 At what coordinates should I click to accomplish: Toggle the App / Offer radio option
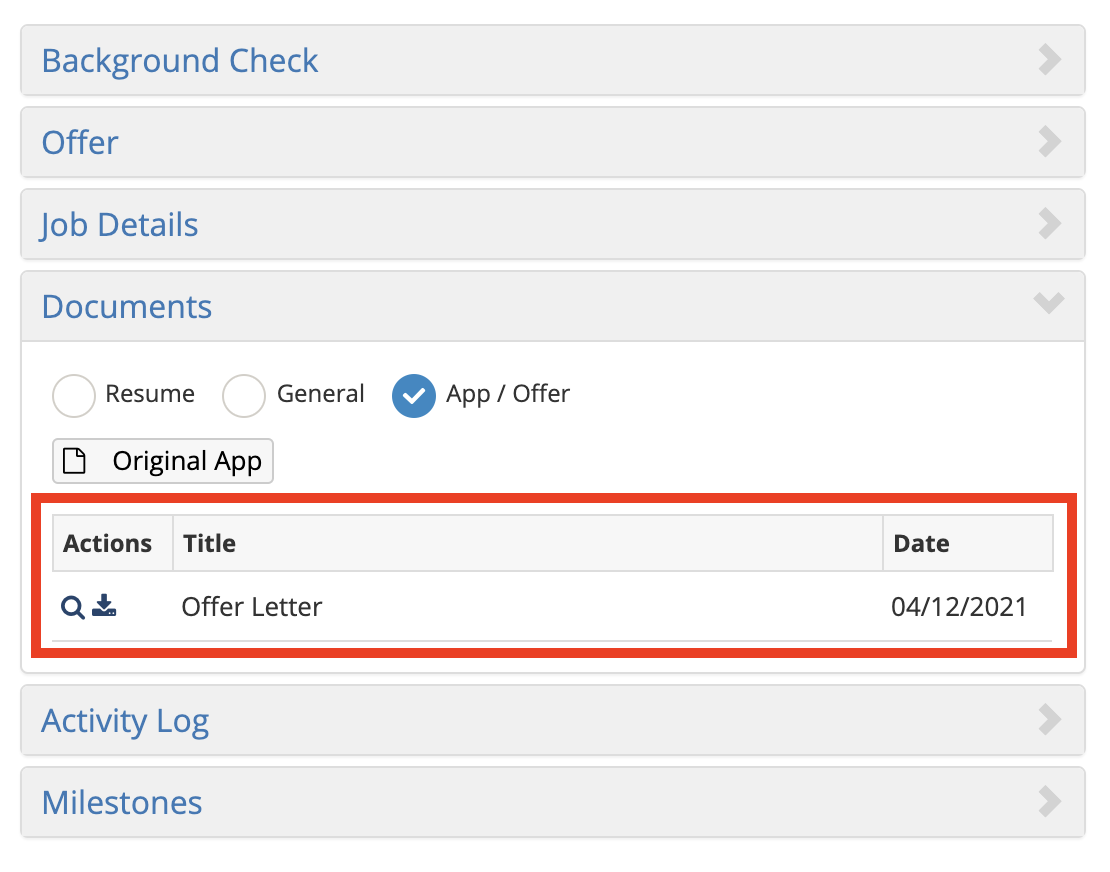(x=414, y=395)
